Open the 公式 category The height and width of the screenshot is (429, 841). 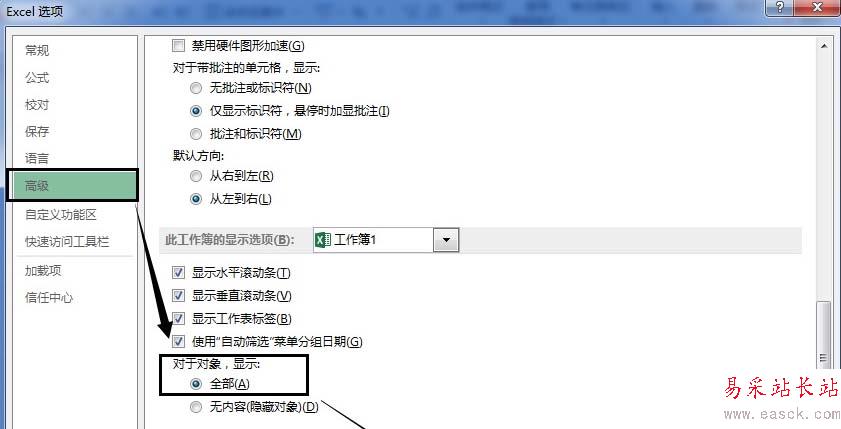37,78
